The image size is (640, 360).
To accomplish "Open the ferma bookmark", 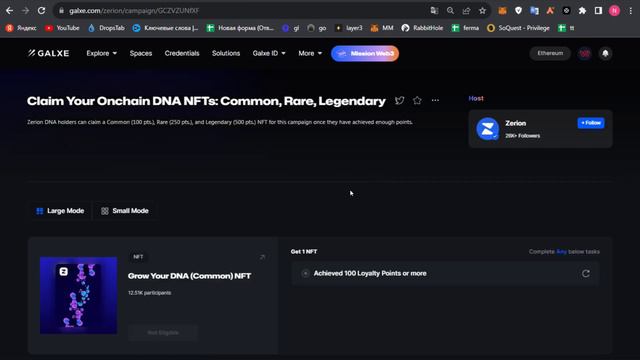I will pyautogui.click(x=466, y=28).
